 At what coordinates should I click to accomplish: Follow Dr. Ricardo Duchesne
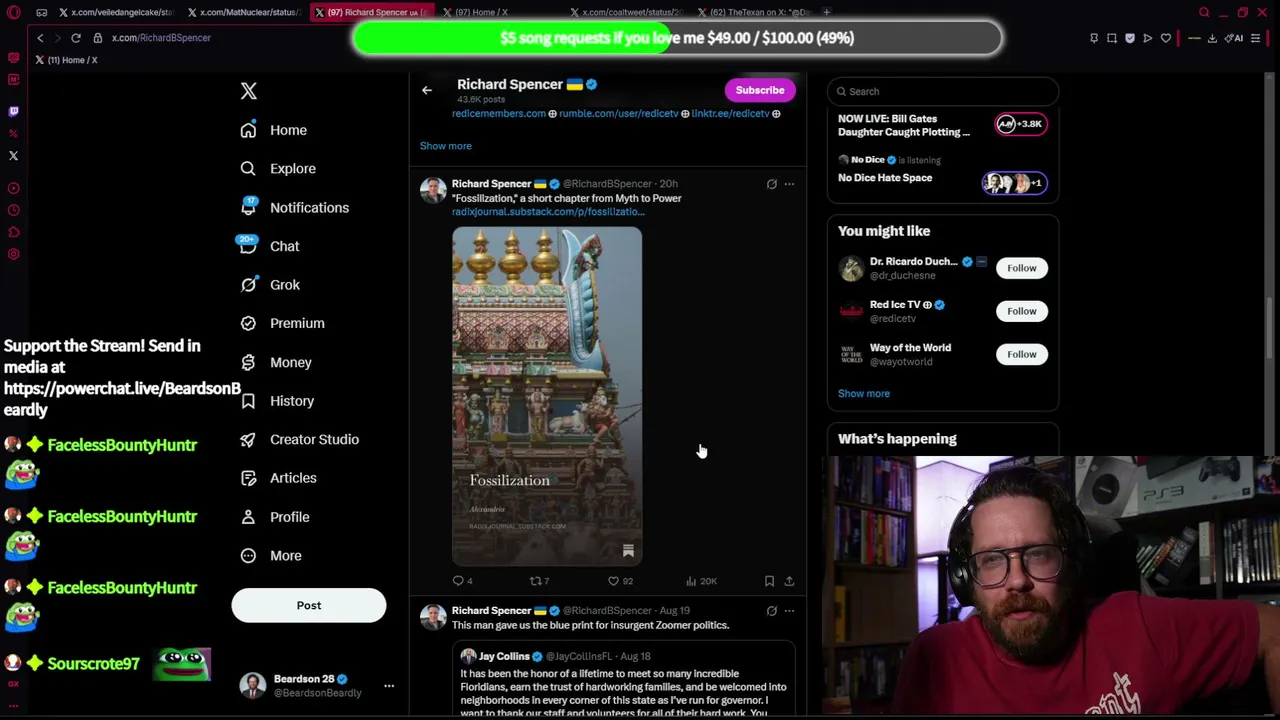click(1022, 268)
